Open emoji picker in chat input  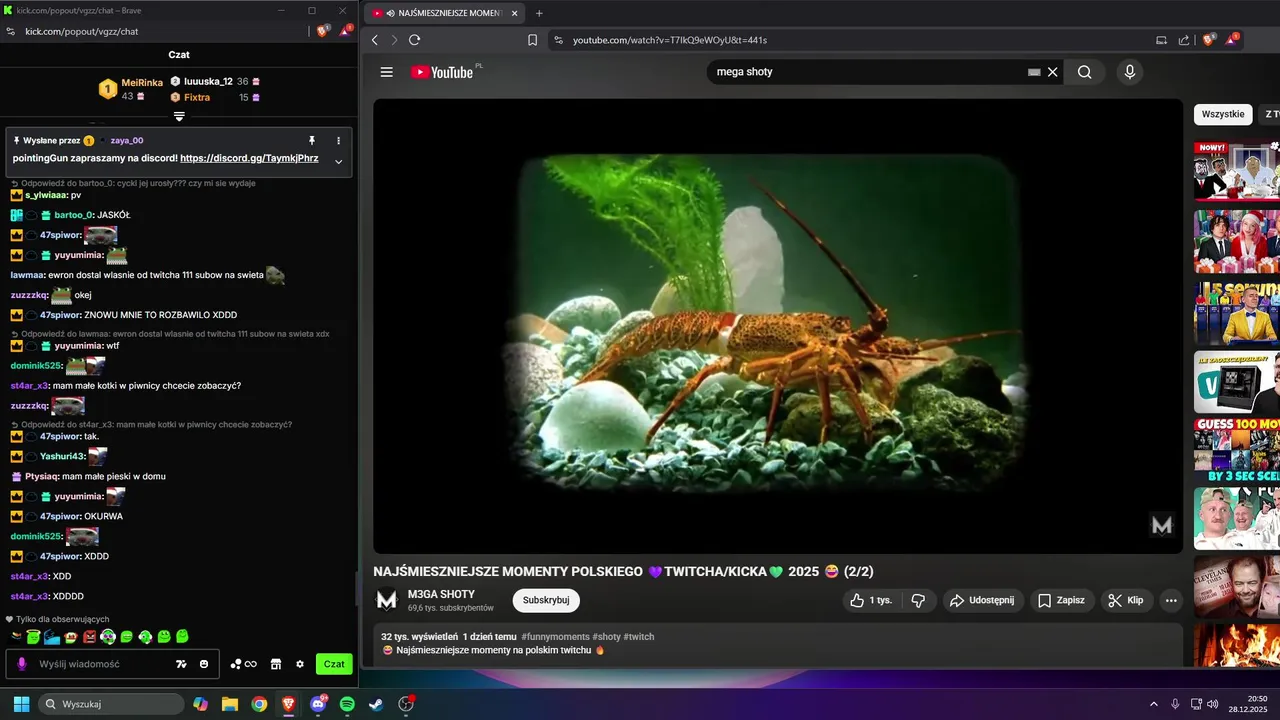(x=204, y=664)
